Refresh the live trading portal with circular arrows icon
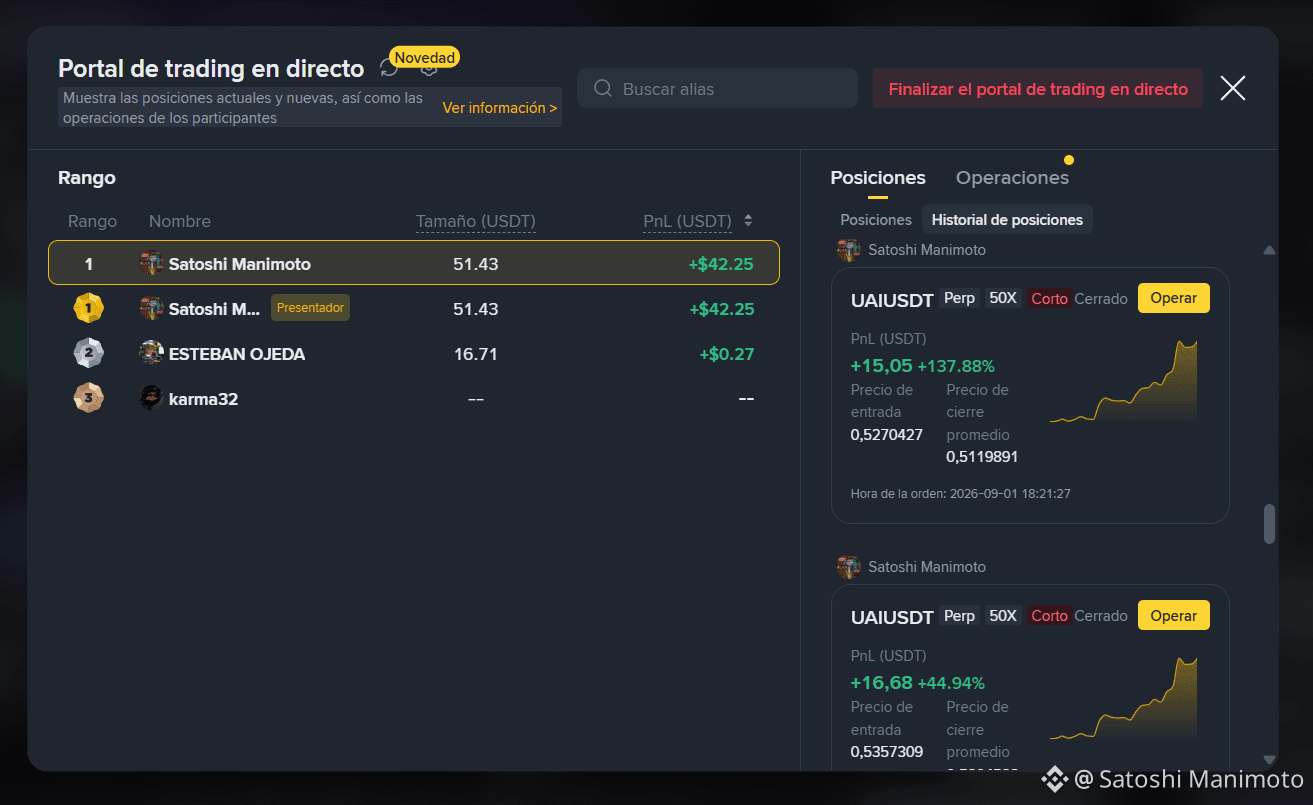1313x805 pixels. pos(389,68)
